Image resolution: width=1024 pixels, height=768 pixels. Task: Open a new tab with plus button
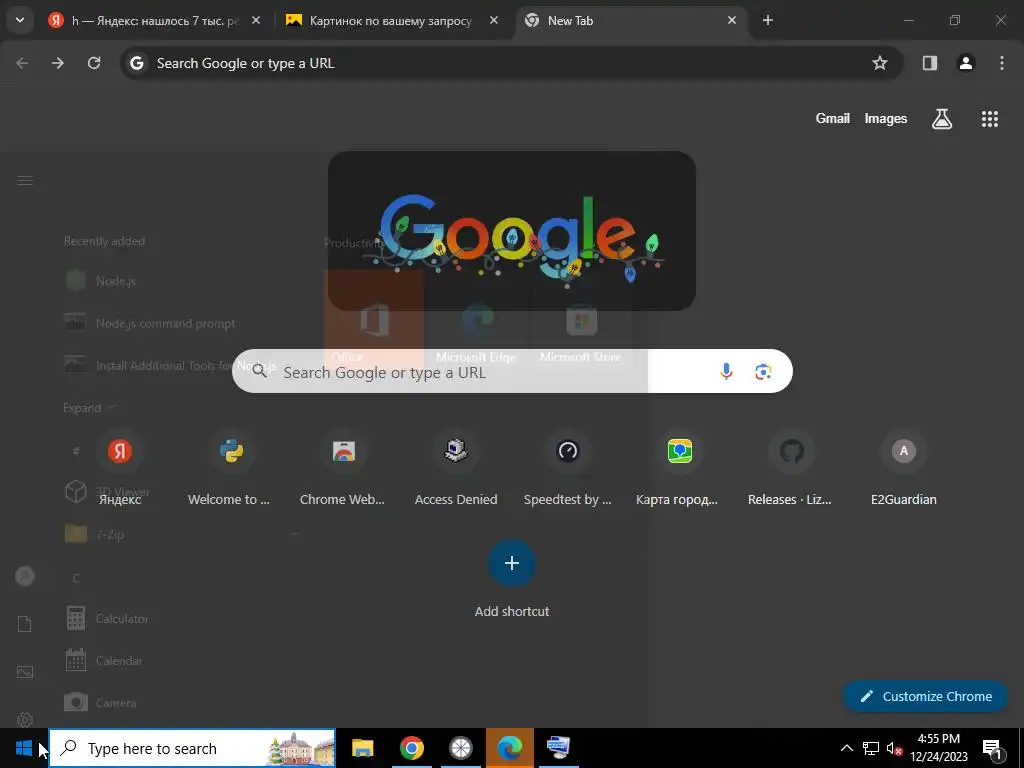pos(768,21)
